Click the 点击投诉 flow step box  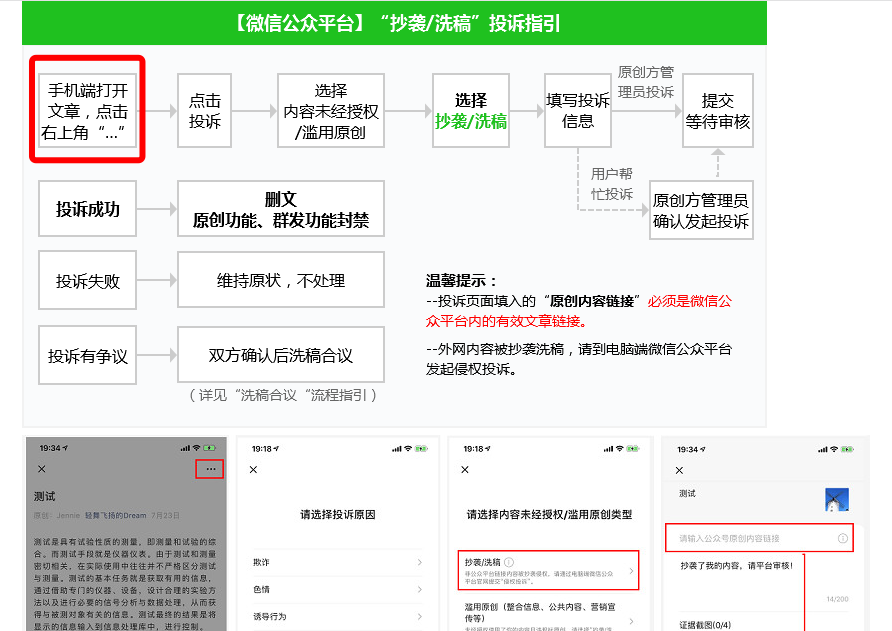point(204,110)
